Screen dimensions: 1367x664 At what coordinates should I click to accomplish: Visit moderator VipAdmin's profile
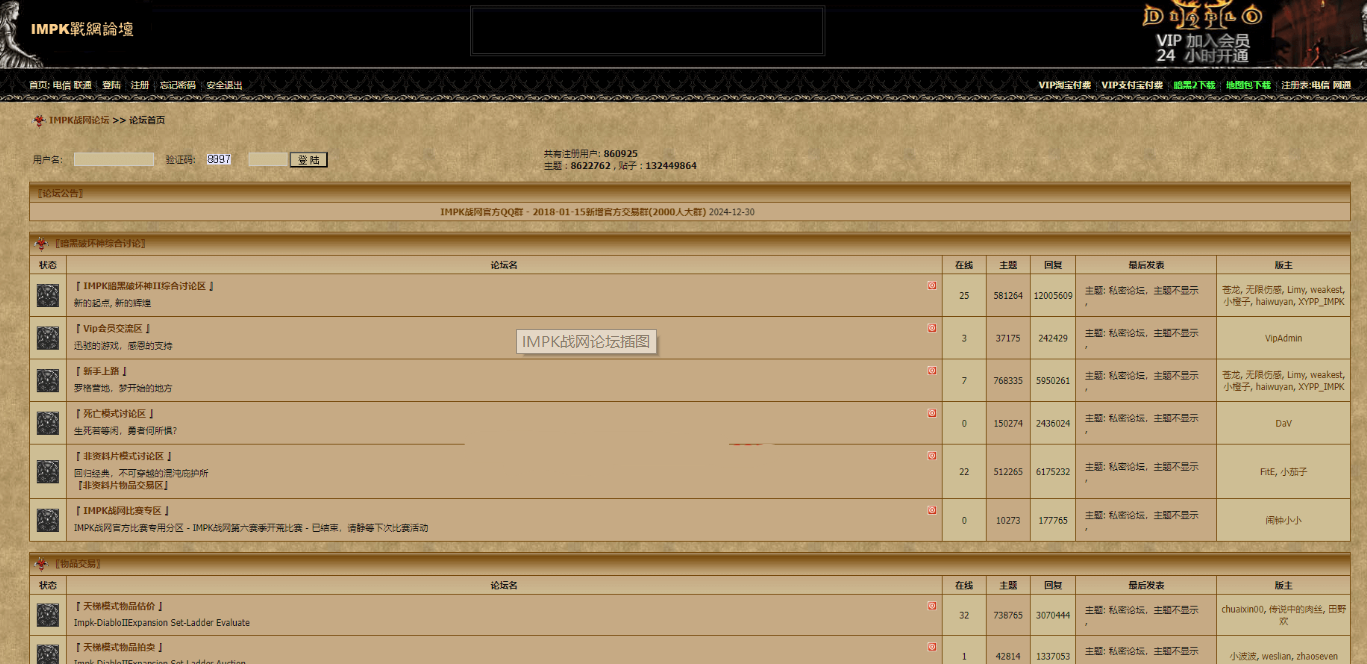pos(1283,338)
